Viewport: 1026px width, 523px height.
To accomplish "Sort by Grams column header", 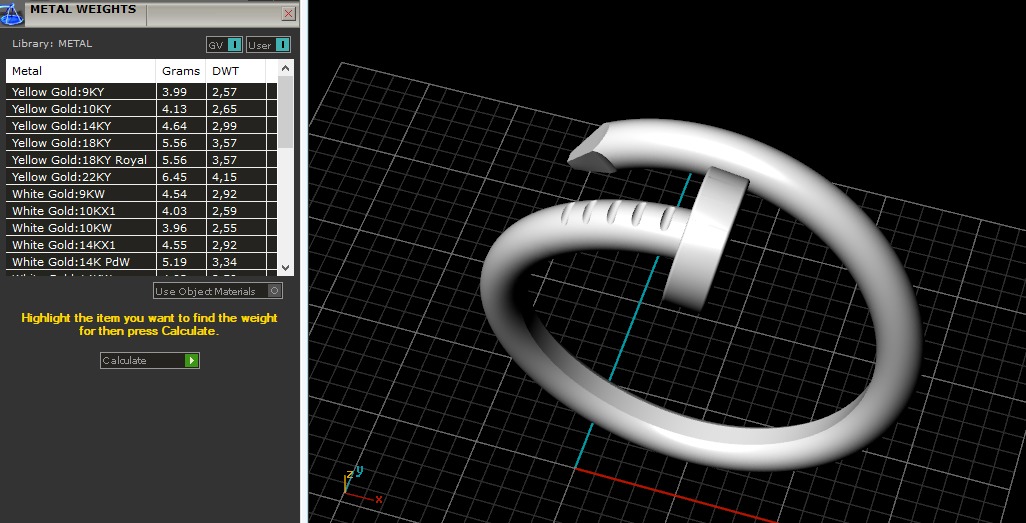I will click(181, 71).
